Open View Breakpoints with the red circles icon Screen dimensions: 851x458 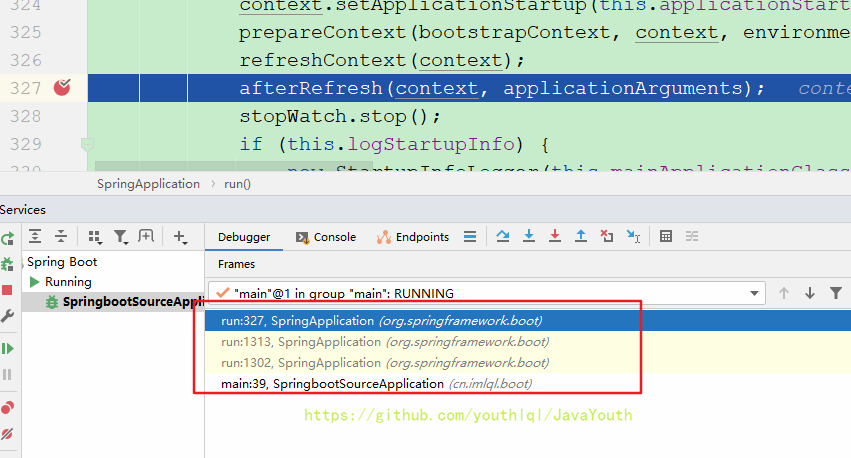7,407
